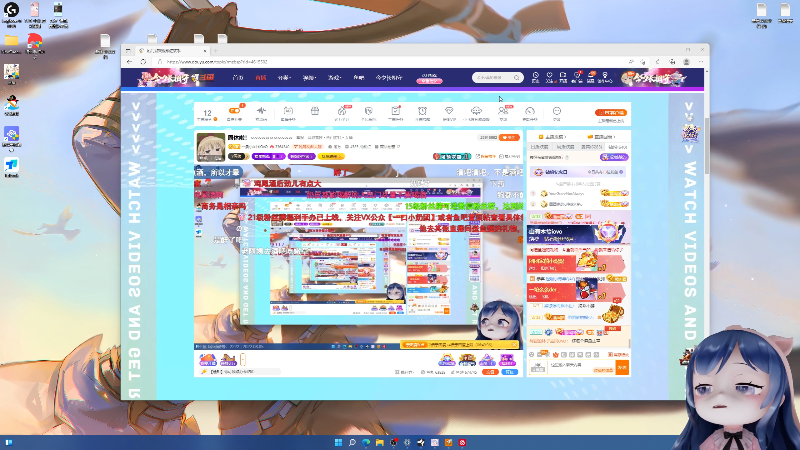Click the yellow tag under the streamer name
The height and width of the screenshot is (450, 800).
tap(331, 157)
